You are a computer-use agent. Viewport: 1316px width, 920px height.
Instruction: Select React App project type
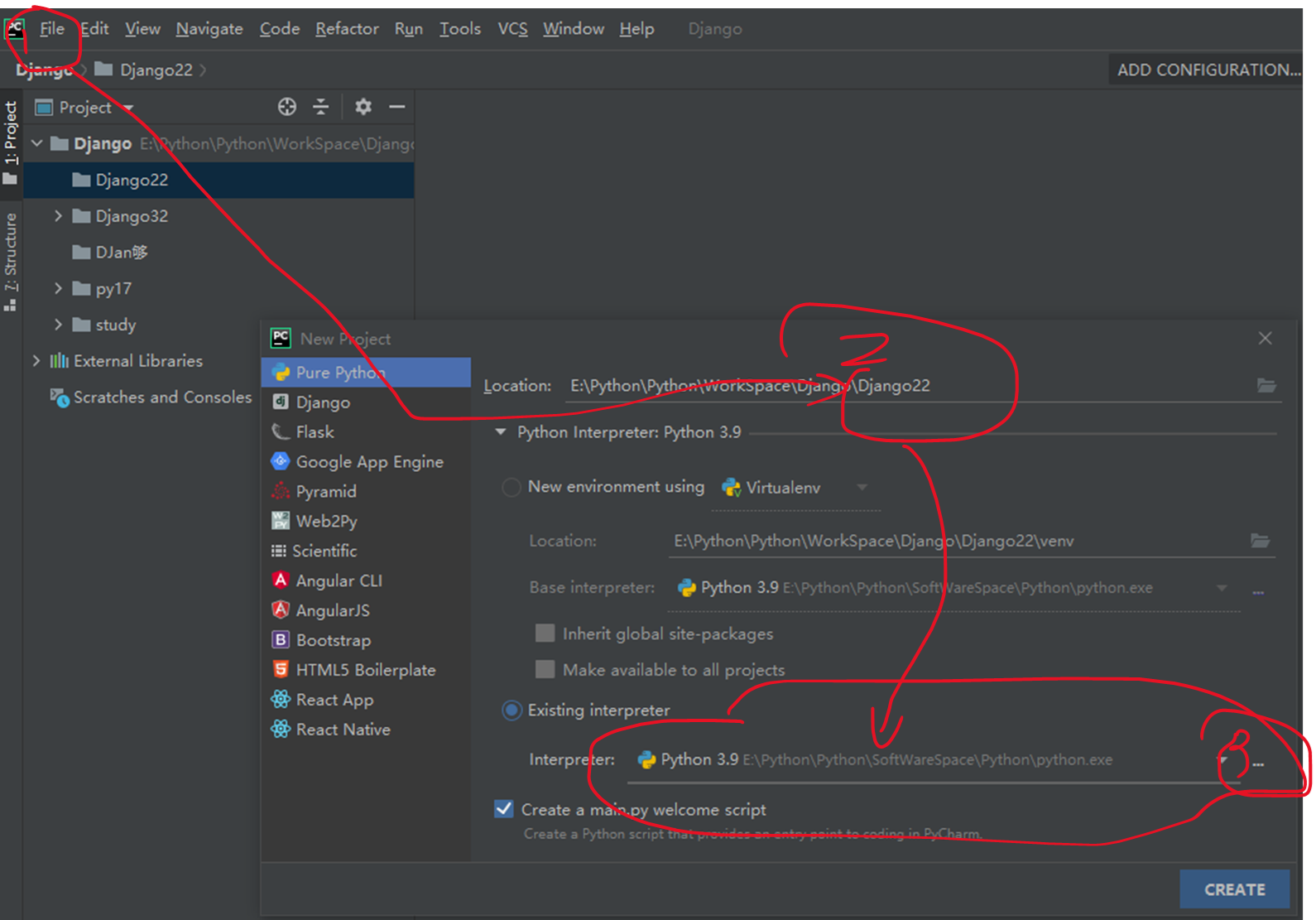tap(366, 701)
